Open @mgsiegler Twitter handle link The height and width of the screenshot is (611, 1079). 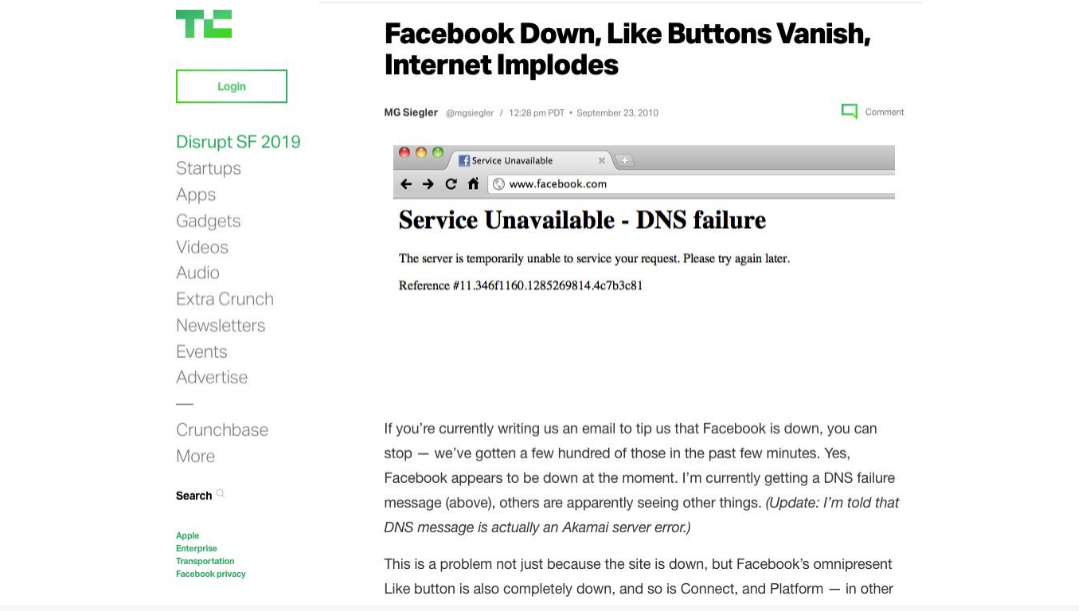coord(469,113)
